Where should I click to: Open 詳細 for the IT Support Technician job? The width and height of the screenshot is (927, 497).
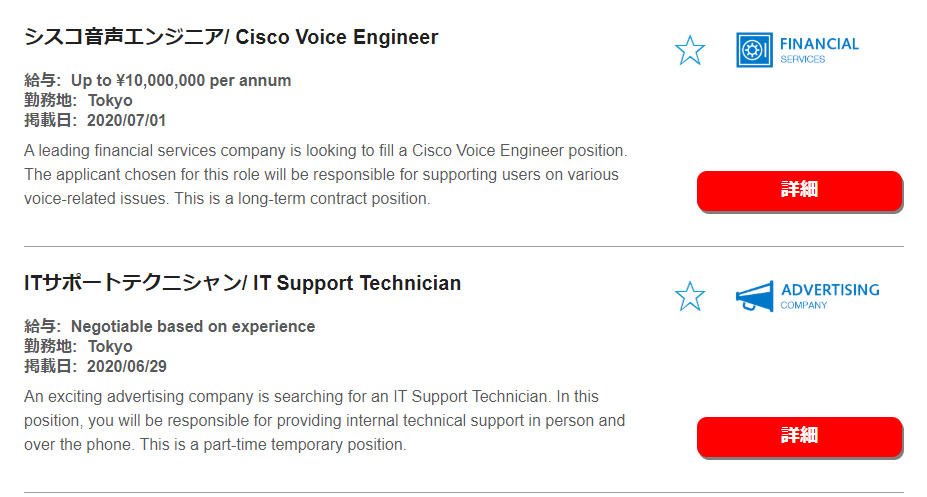click(x=799, y=436)
